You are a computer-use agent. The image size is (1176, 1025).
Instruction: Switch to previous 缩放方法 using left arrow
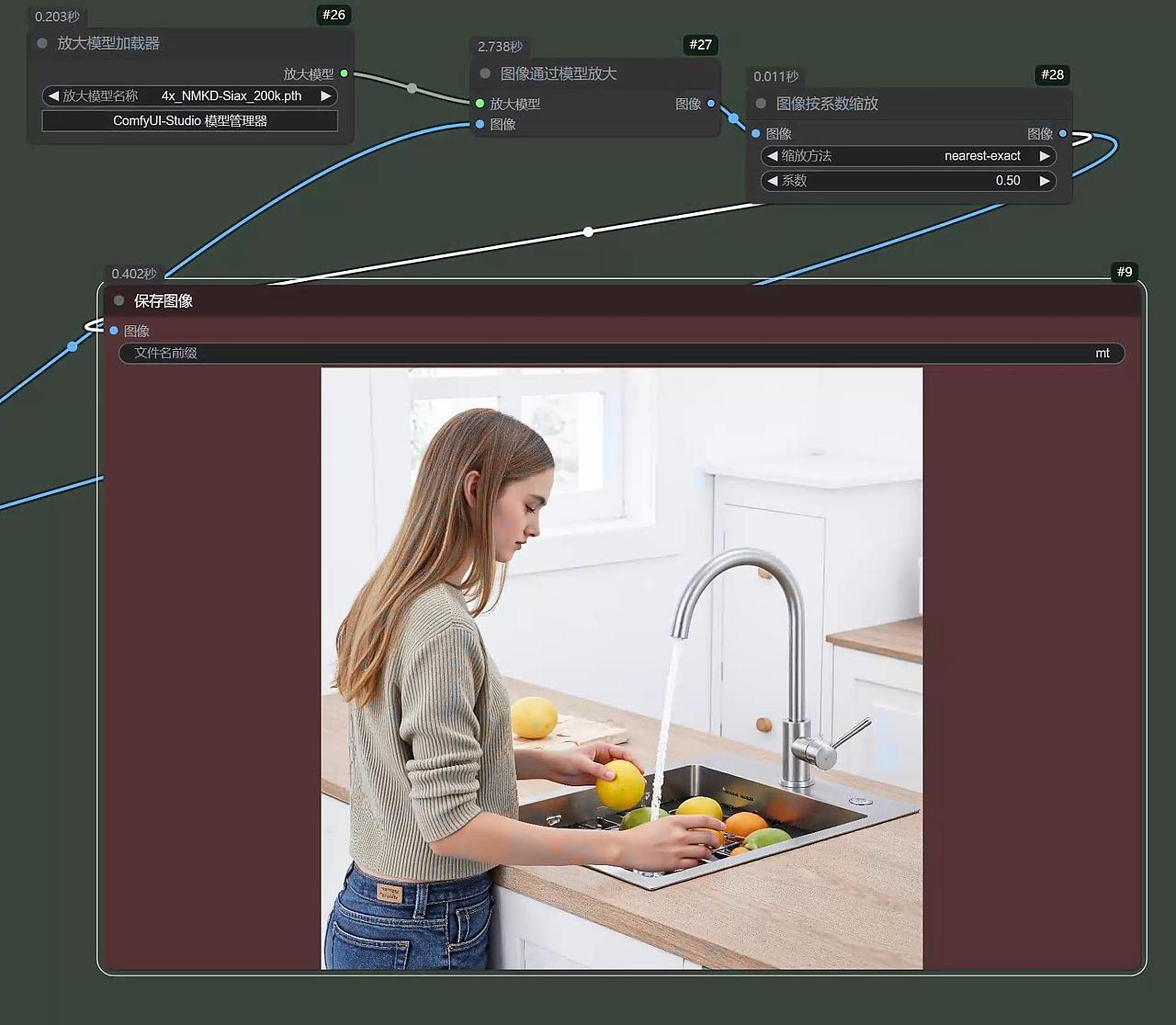point(773,156)
